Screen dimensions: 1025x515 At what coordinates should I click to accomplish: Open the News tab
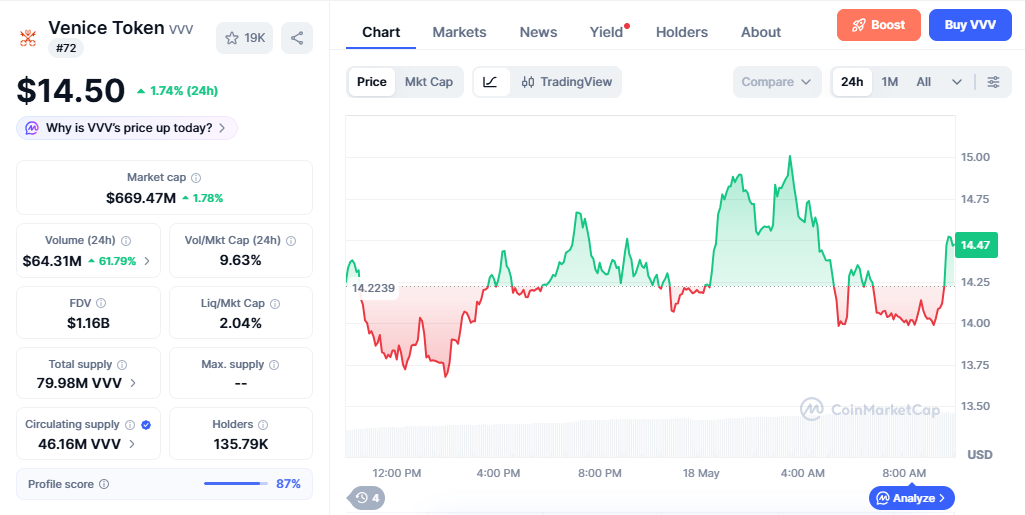(x=539, y=32)
